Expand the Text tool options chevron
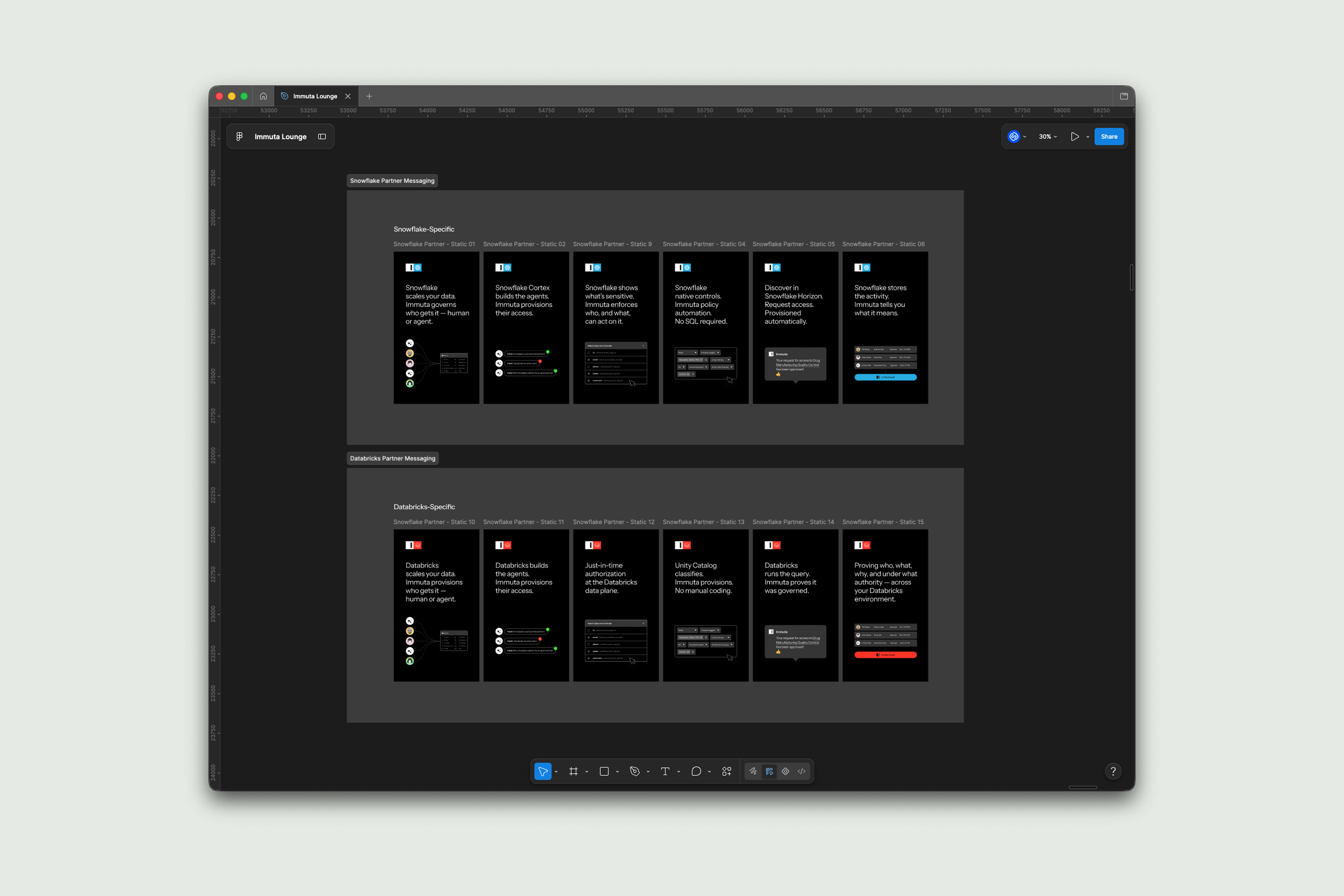The width and height of the screenshot is (1344, 896). [x=679, y=772]
